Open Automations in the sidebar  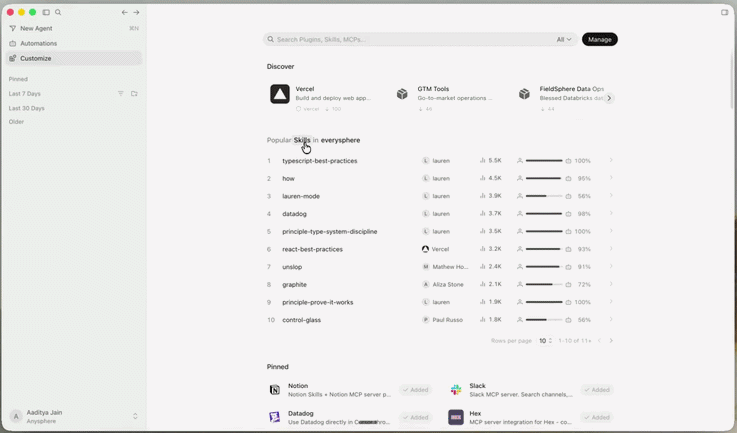coord(74,43)
